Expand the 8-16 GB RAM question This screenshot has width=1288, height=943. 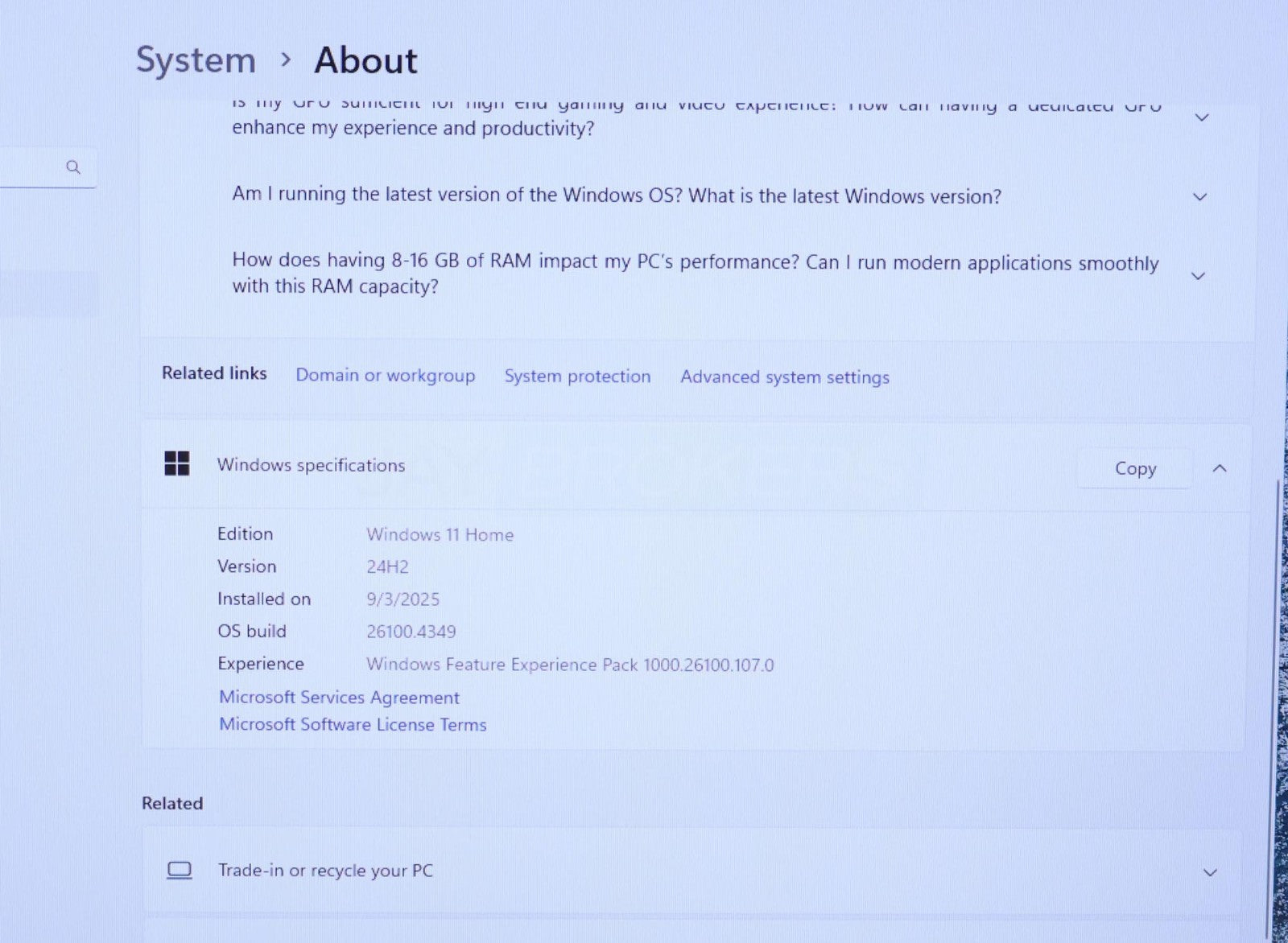pyautogui.click(x=1198, y=276)
